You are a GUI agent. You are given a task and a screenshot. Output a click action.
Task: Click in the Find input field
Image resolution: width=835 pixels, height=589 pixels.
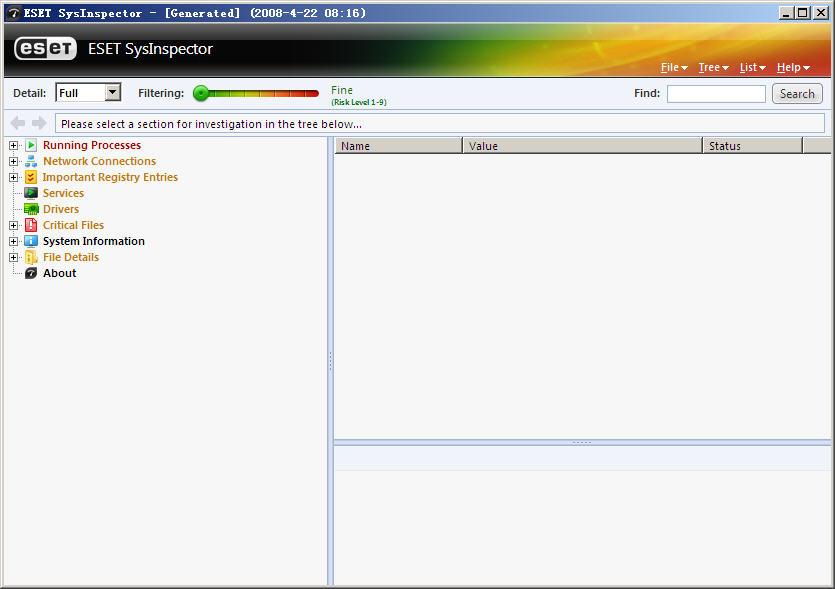point(716,94)
